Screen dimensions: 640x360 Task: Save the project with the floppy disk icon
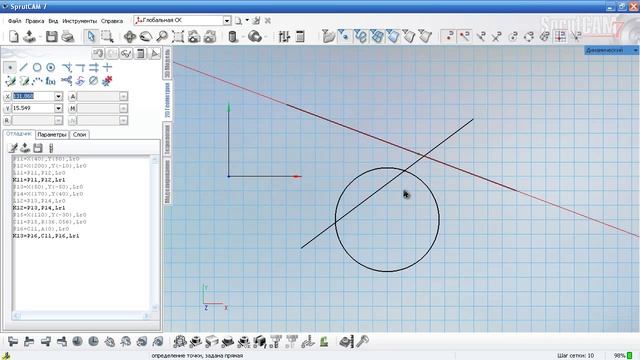click(51, 37)
